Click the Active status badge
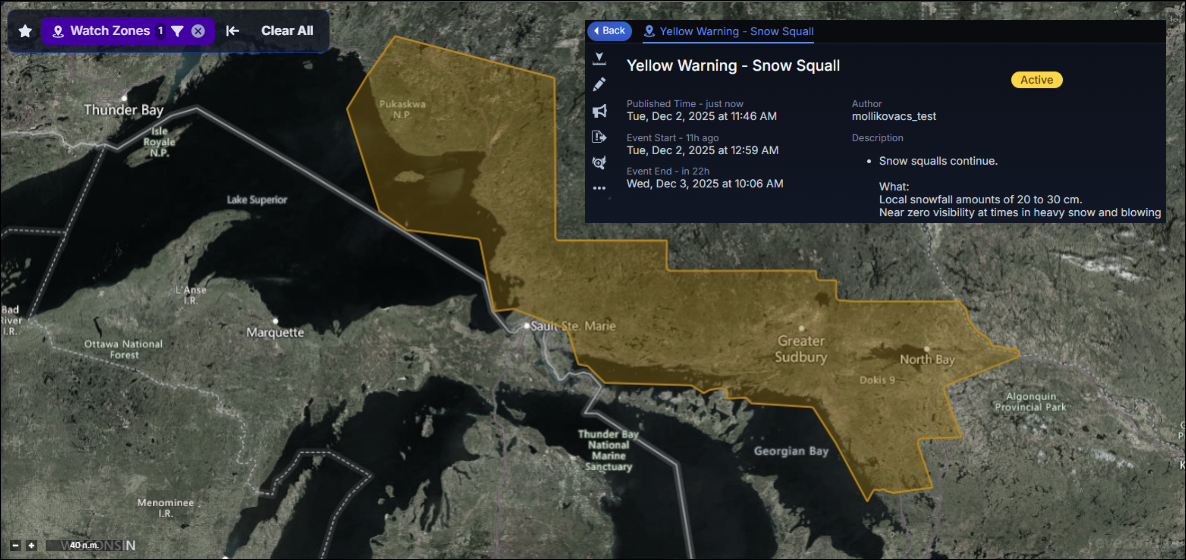Image resolution: width=1186 pixels, height=560 pixels. pos(1036,80)
